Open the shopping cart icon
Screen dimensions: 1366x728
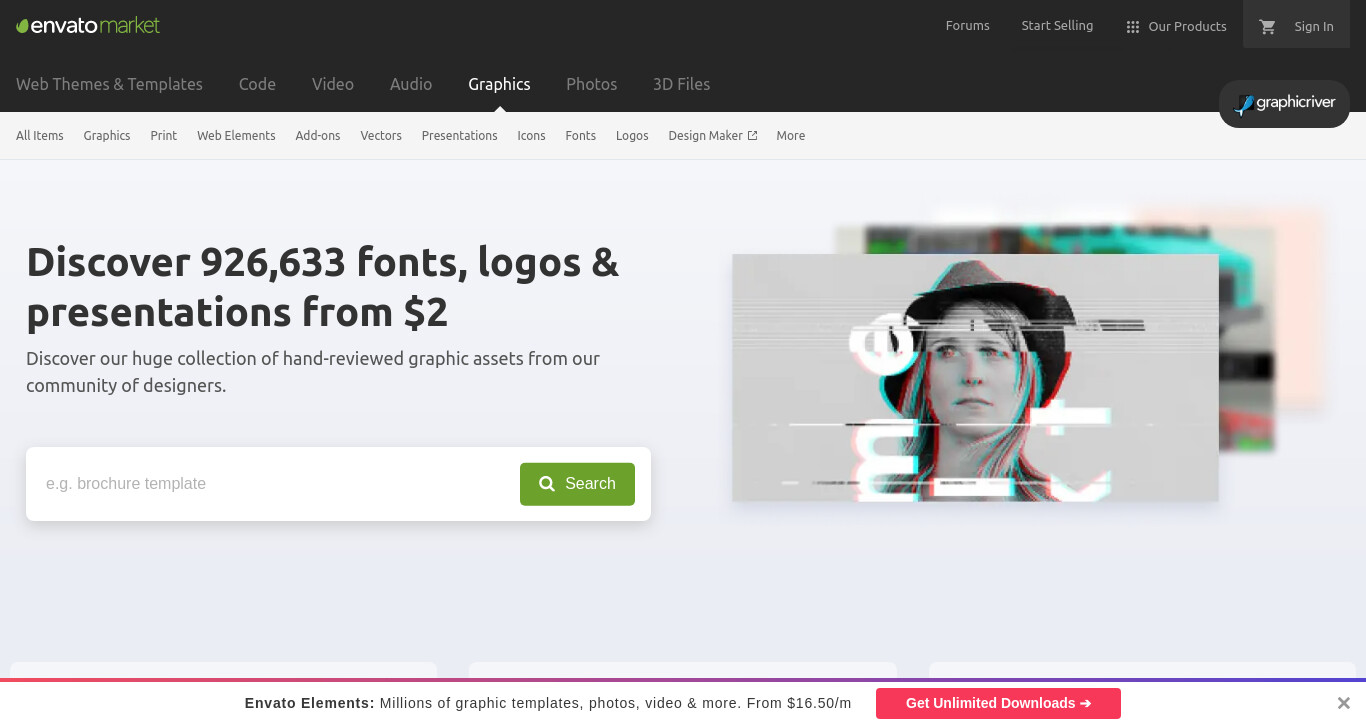point(1268,27)
